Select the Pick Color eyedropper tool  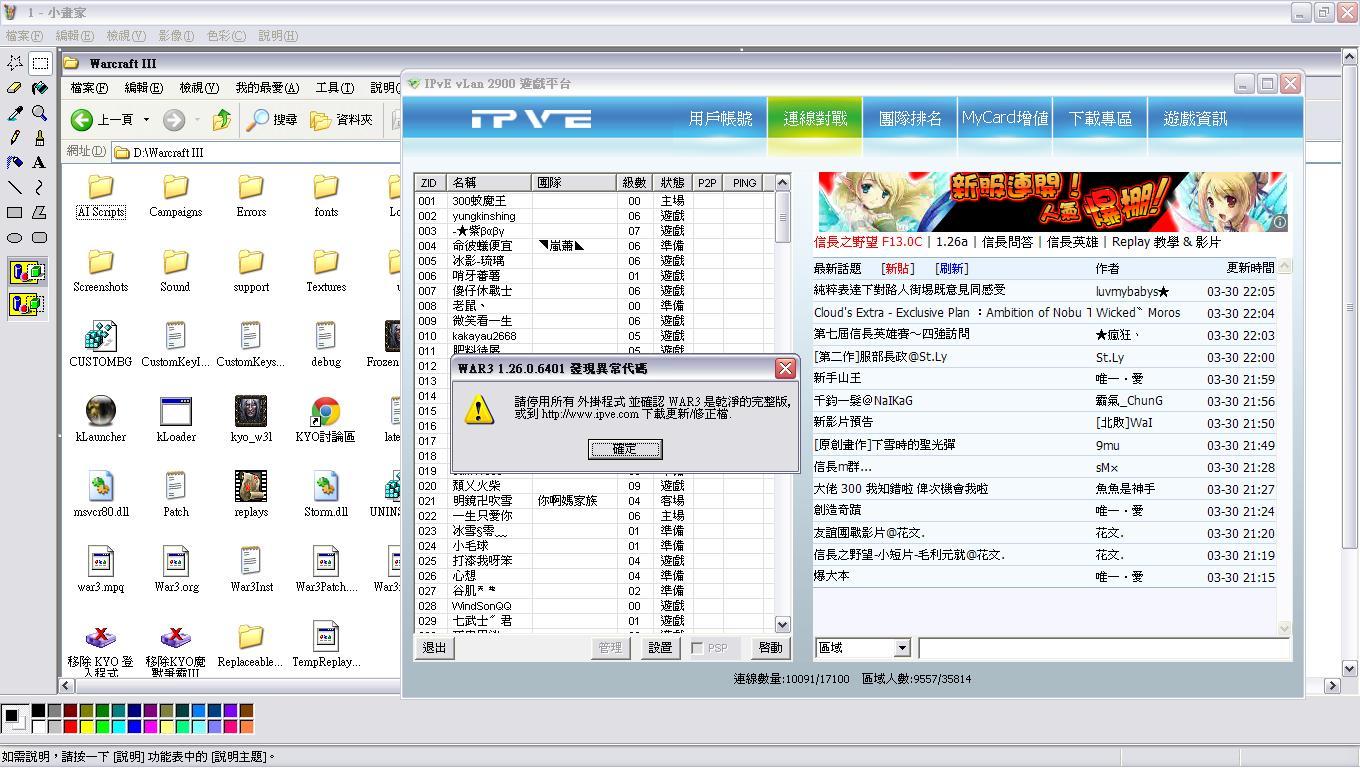point(15,113)
